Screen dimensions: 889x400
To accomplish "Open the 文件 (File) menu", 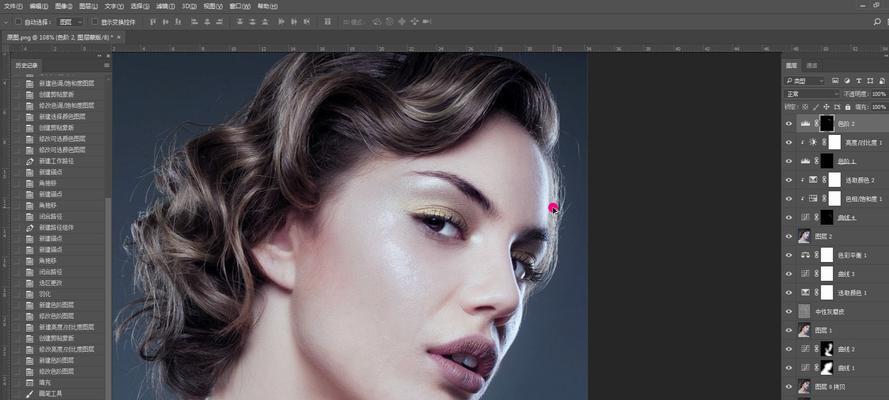I will pyautogui.click(x=14, y=6).
